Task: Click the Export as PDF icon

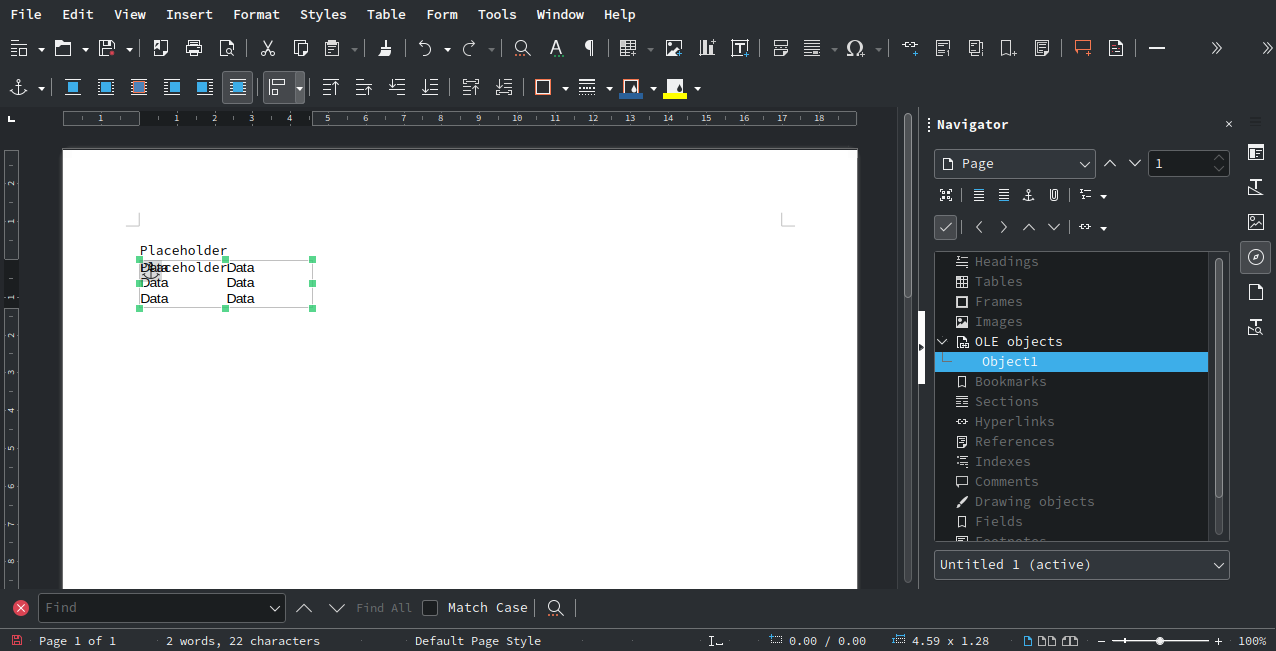Action: tap(161, 48)
